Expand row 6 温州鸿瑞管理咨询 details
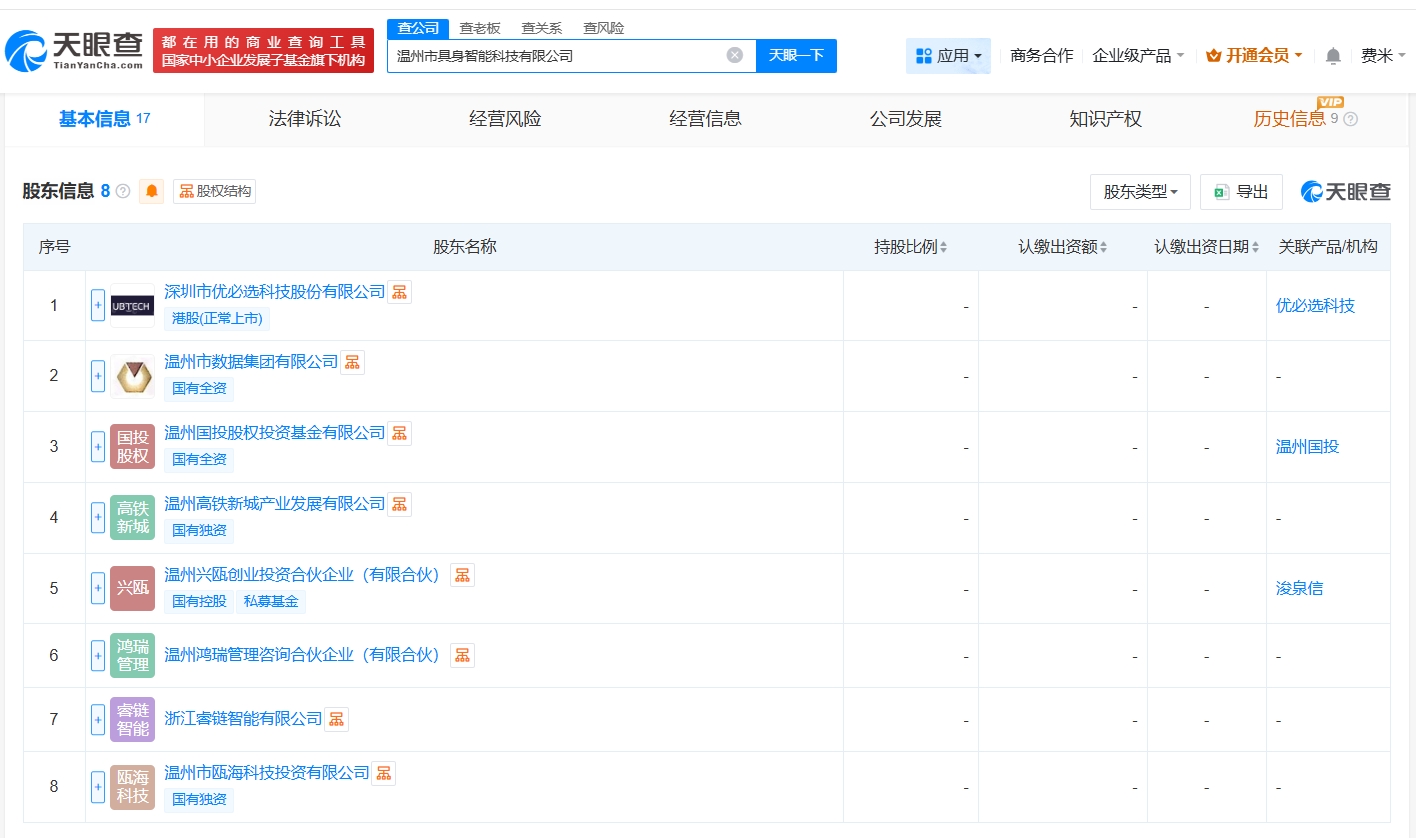This screenshot has height=838, width=1416. click(98, 655)
